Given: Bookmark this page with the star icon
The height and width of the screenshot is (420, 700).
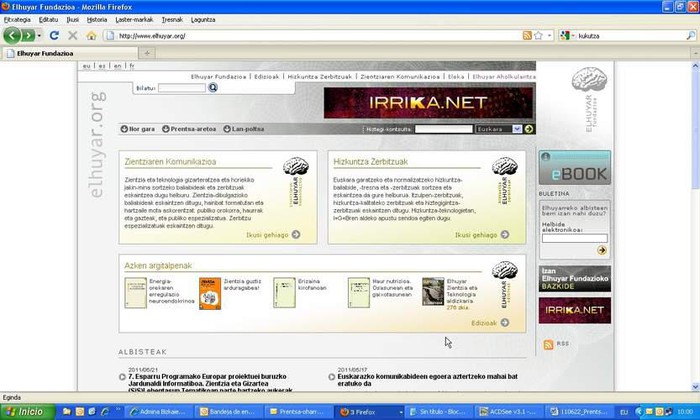Looking at the screenshot, I should [x=538, y=35].
